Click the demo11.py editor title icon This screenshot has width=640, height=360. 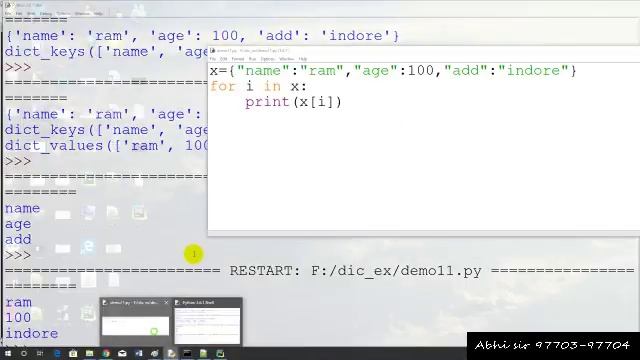tap(212, 50)
